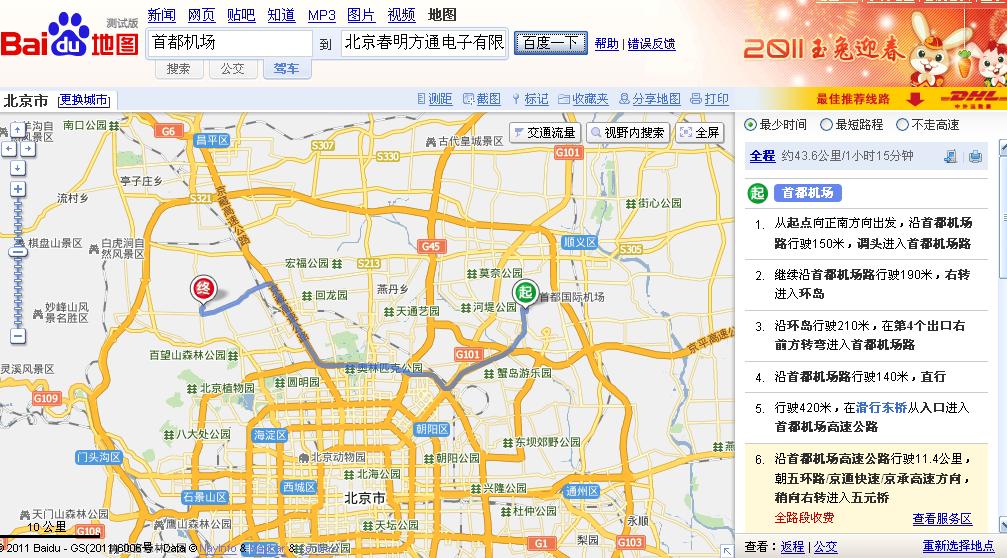Open 视野内搜索 search in view
Image resolution: width=1007 pixels, height=558 pixels.
628,133
